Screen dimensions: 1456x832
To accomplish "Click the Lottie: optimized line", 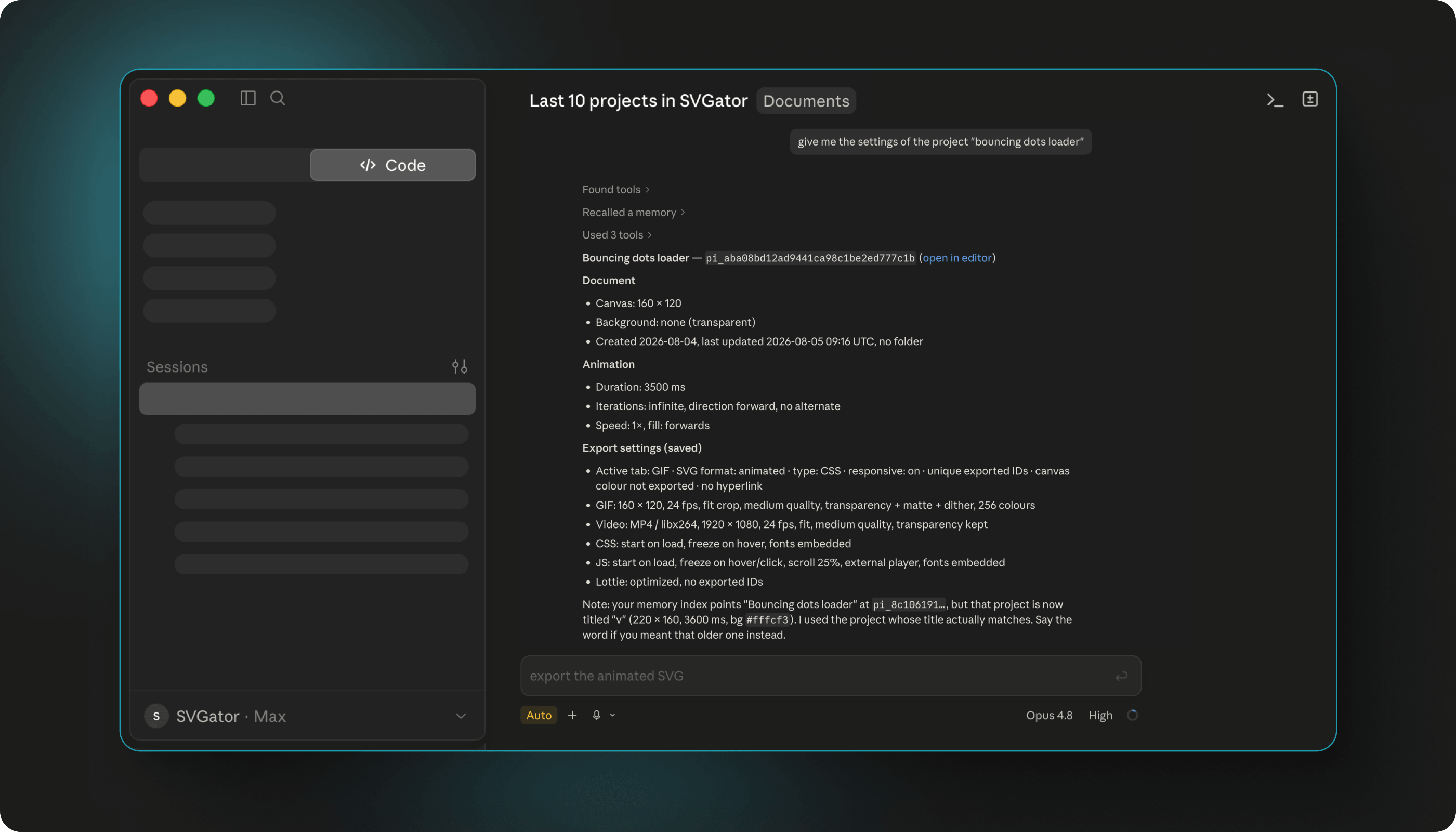I will (x=679, y=582).
